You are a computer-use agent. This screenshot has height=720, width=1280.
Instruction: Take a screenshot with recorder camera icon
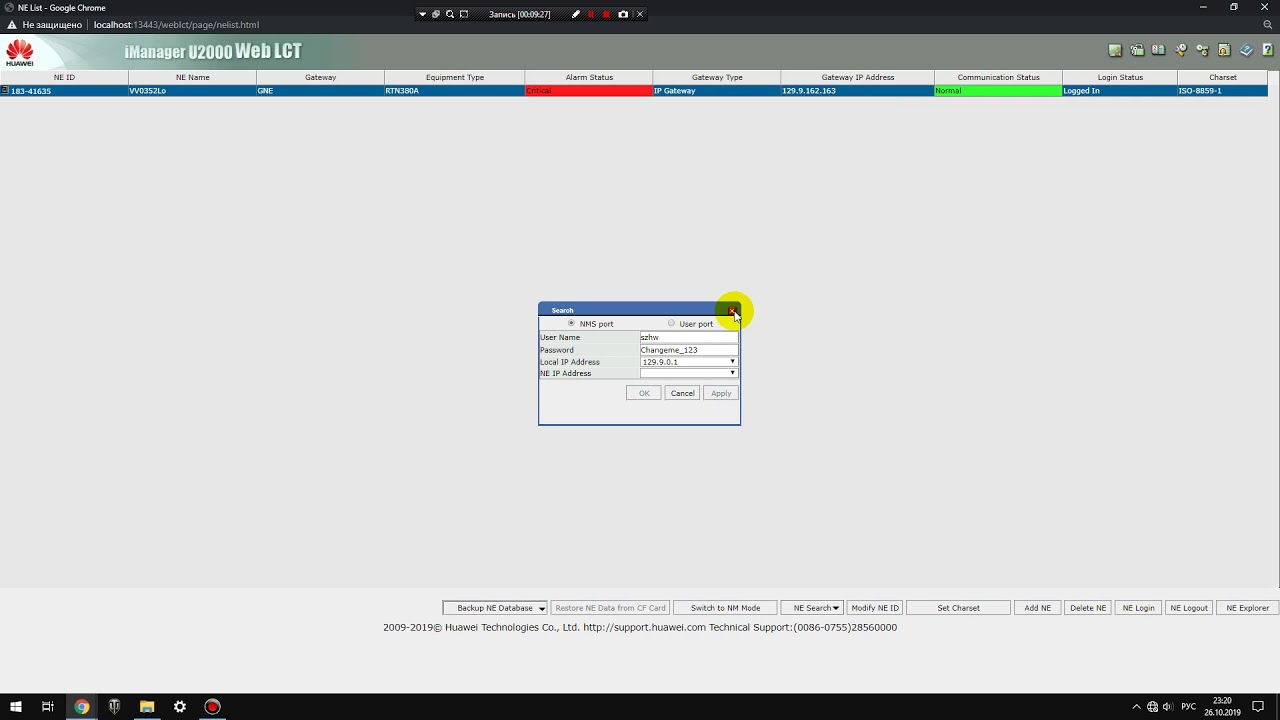pos(623,14)
